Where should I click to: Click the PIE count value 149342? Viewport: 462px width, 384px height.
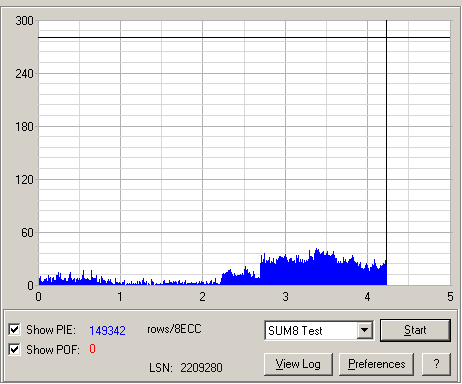[107, 330]
